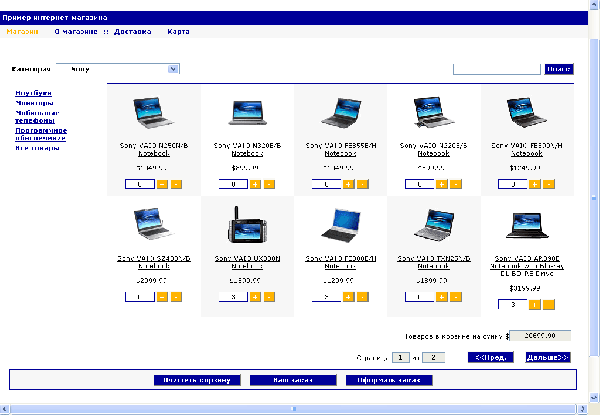Screen dimensions: 600x415
Task: Click quantity field of VAIO N250N/B
Action: pyautogui.click(x=140, y=184)
